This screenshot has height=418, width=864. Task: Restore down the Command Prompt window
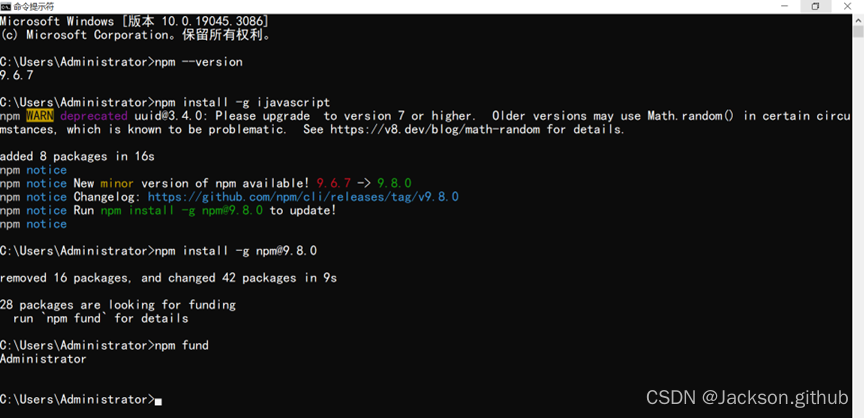[x=815, y=6]
